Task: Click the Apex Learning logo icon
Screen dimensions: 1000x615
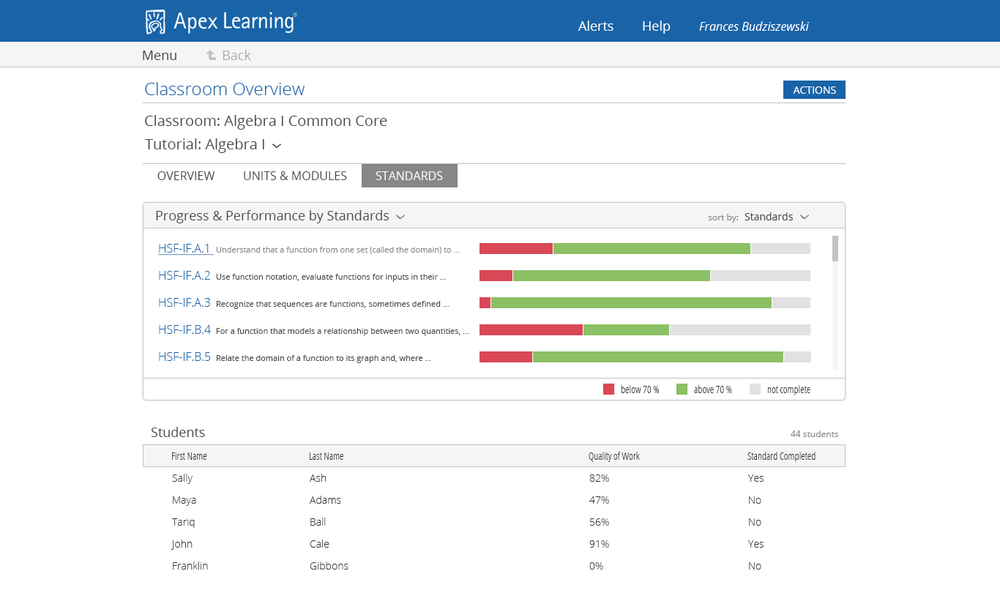Action: point(155,19)
